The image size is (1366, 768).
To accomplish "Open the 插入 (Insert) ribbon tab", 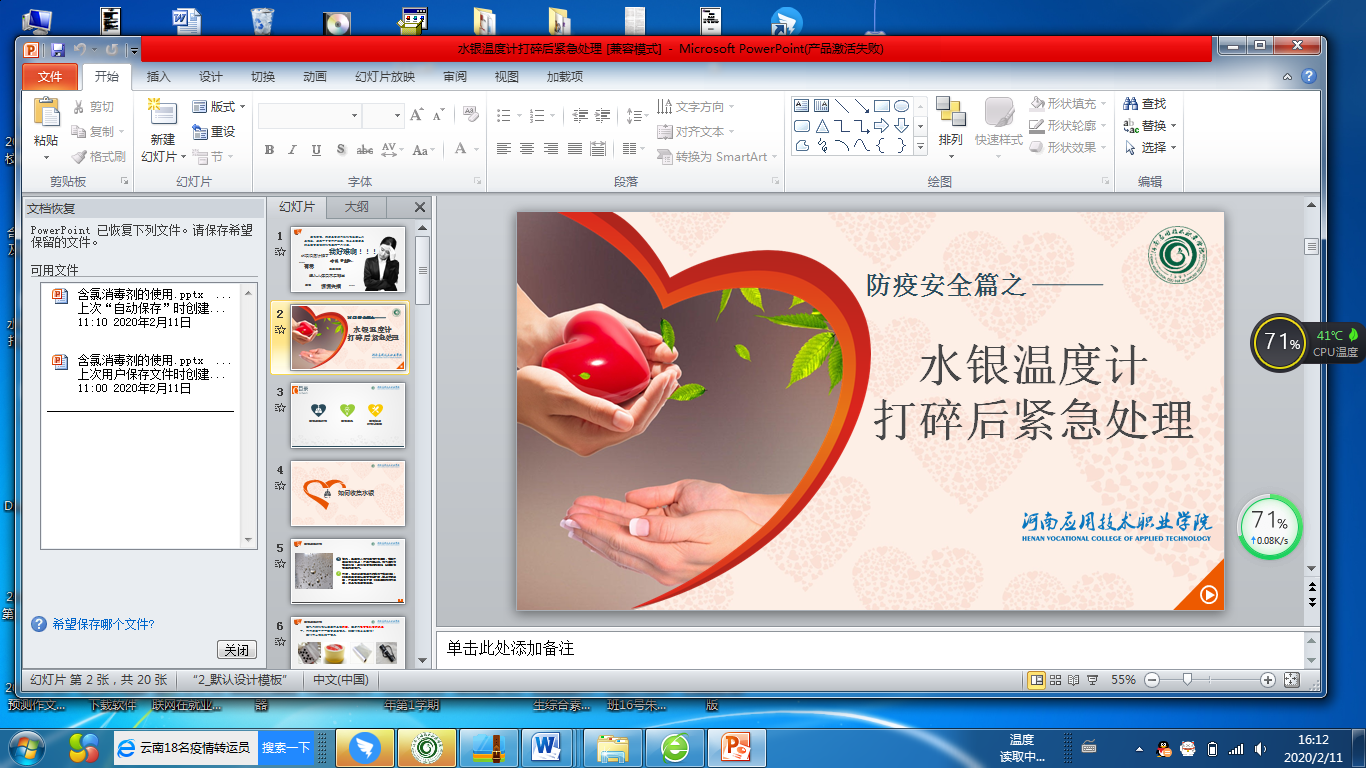I will coord(158,77).
